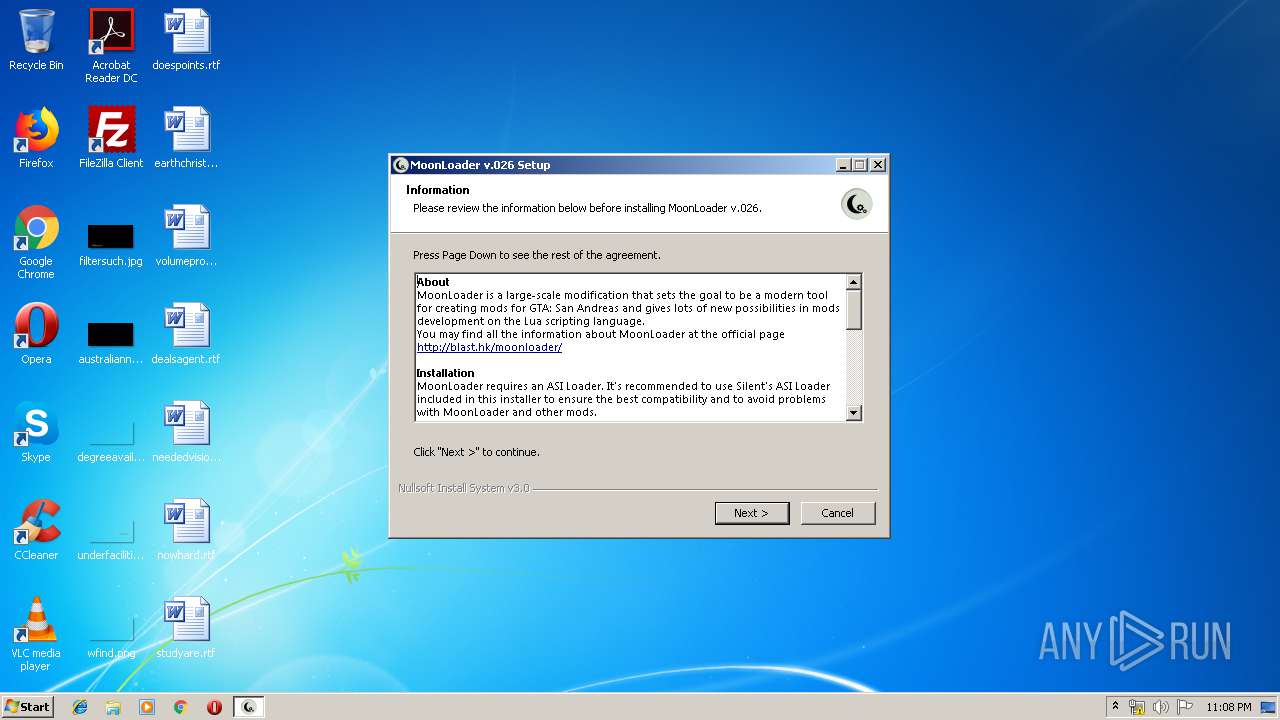Open the neededvisio document icon
Screen dimensions: 1280x720
coord(186,432)
